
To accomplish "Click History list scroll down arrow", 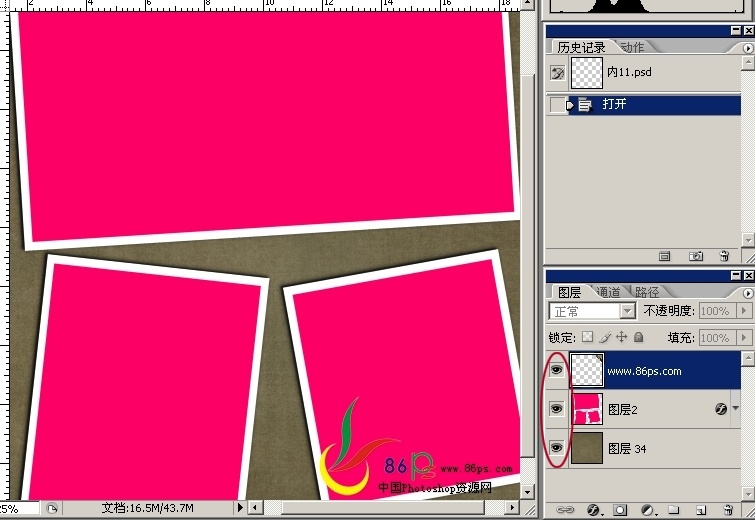I will (748, 239).
